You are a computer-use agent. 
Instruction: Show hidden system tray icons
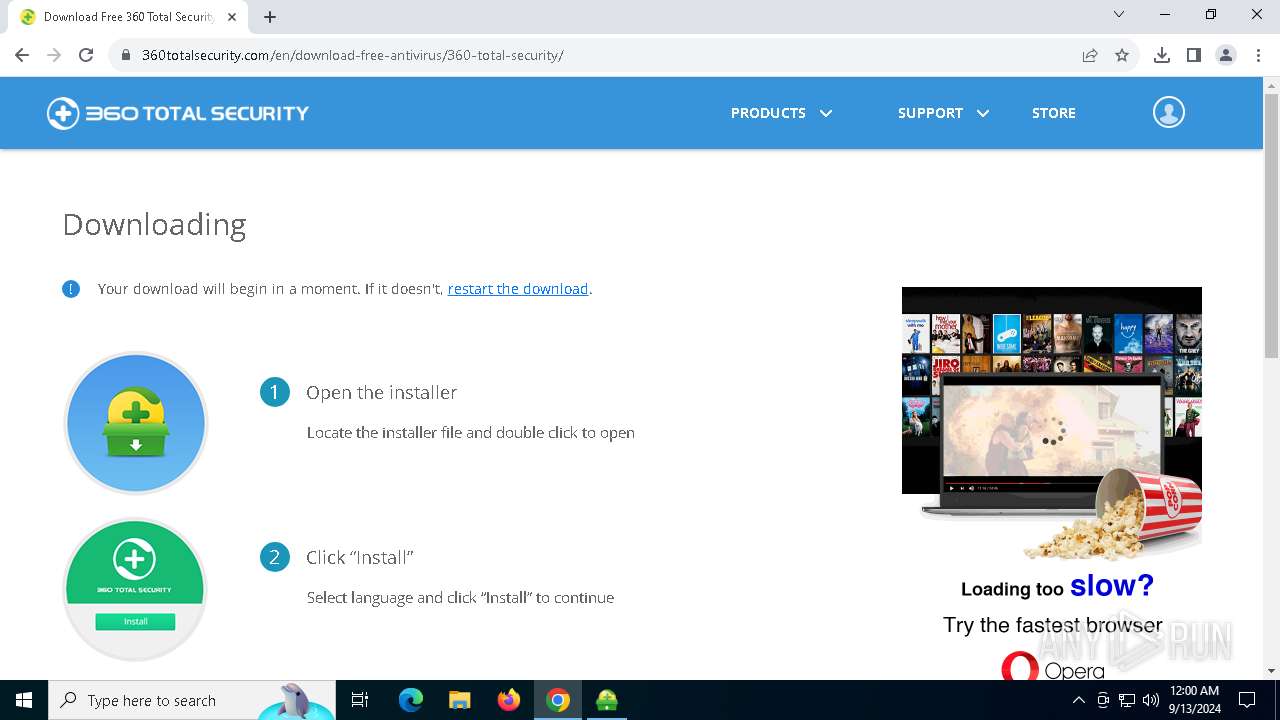point(1078,700)
